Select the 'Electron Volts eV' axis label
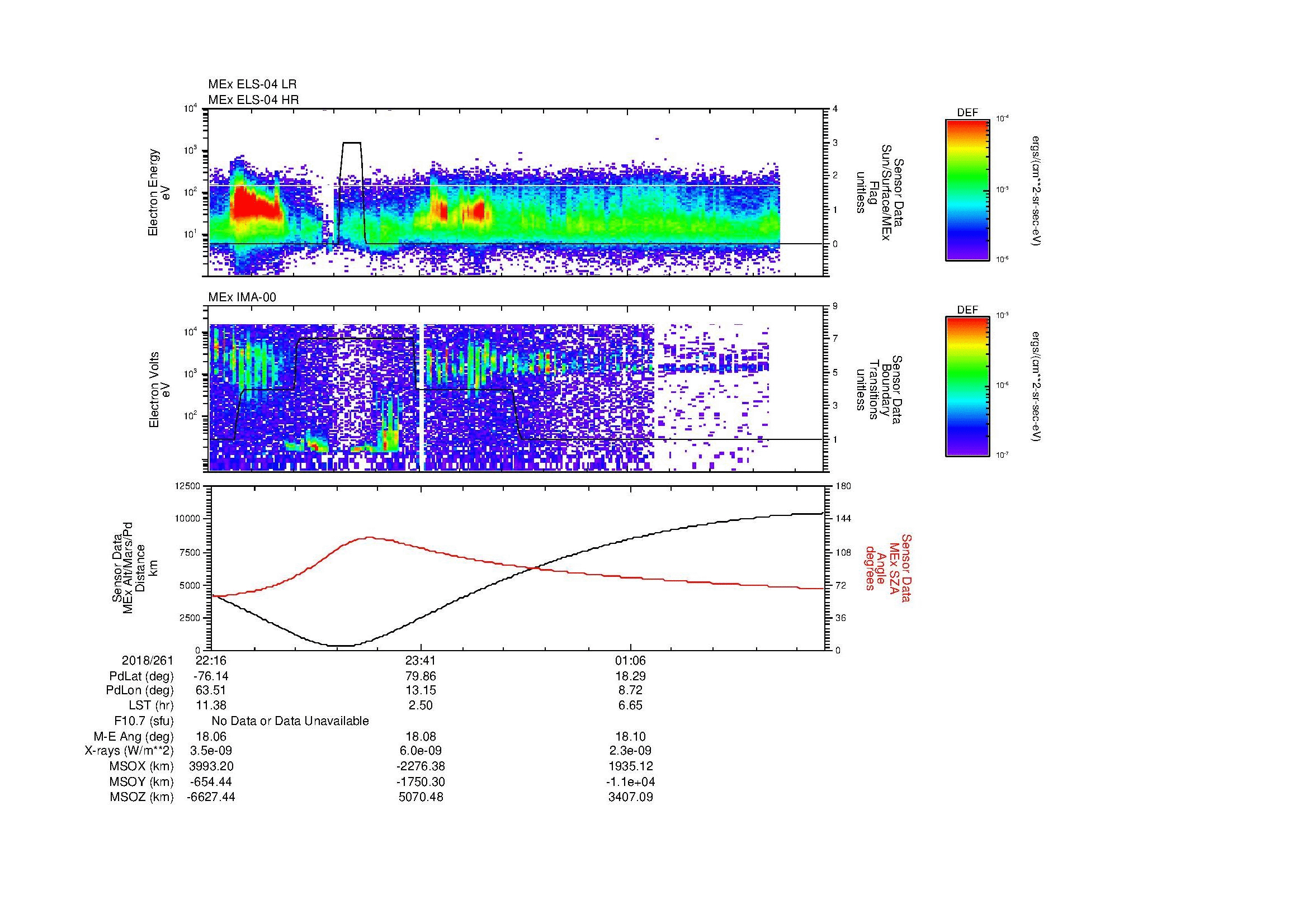This screenshot has width=1308, height=924. click(159, 390)
